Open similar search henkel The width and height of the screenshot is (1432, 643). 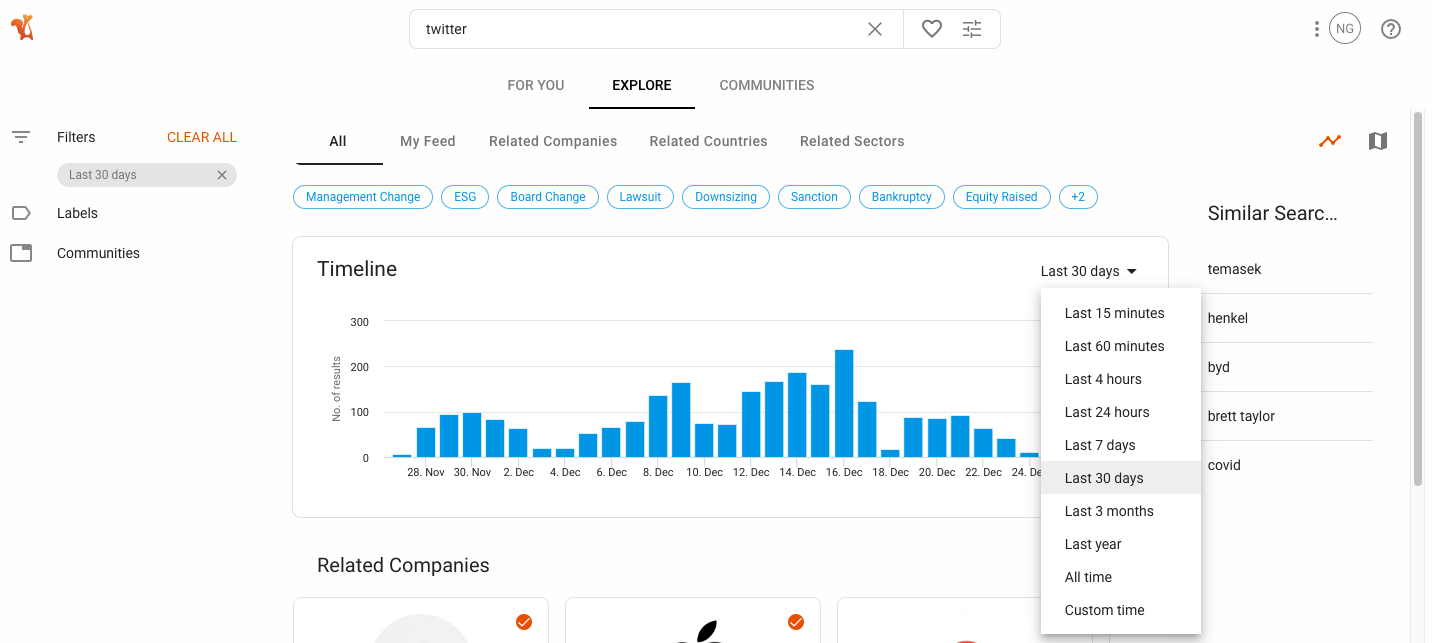(1228, 318)
